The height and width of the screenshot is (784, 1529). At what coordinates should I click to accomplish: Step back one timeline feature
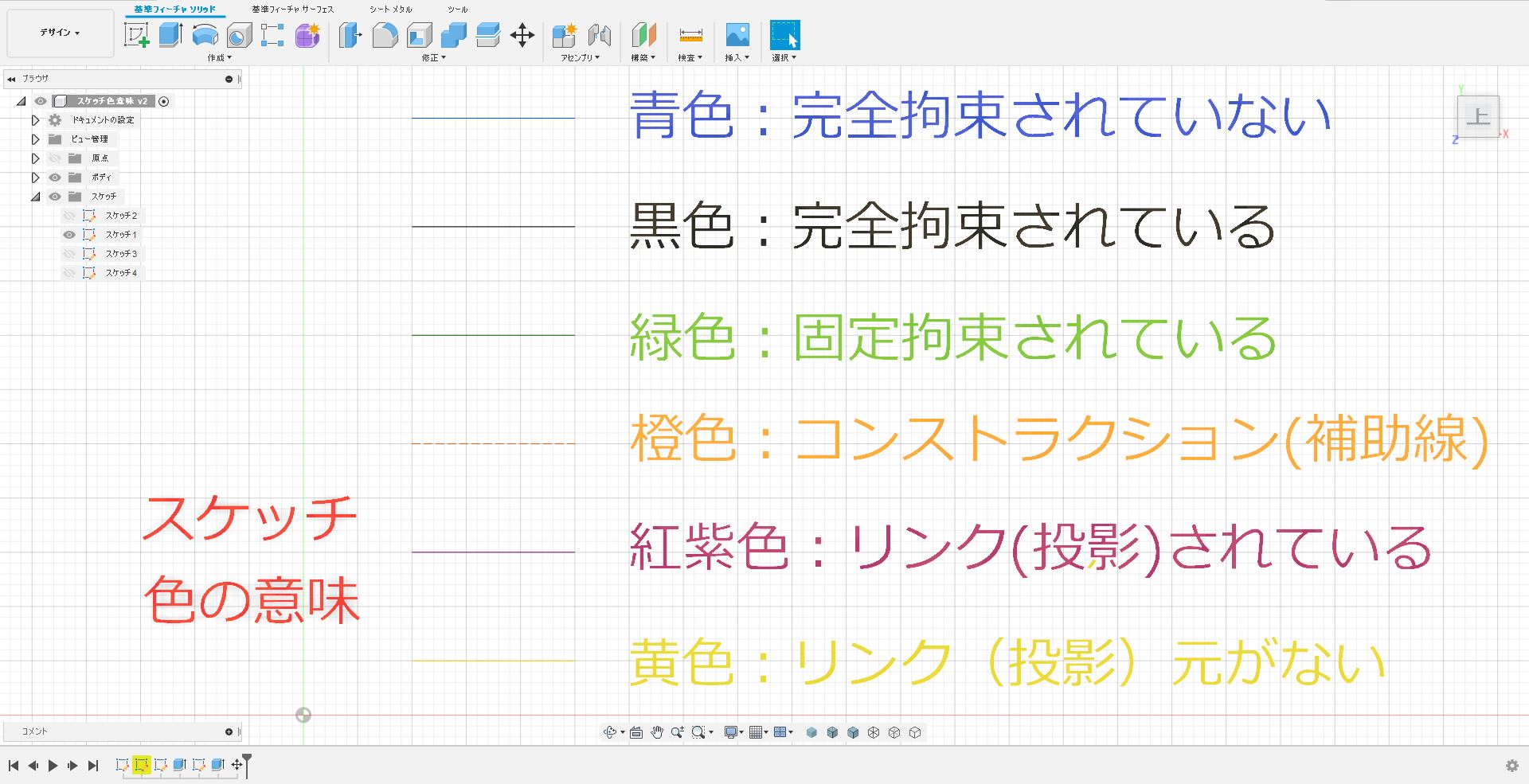[33, 766]
